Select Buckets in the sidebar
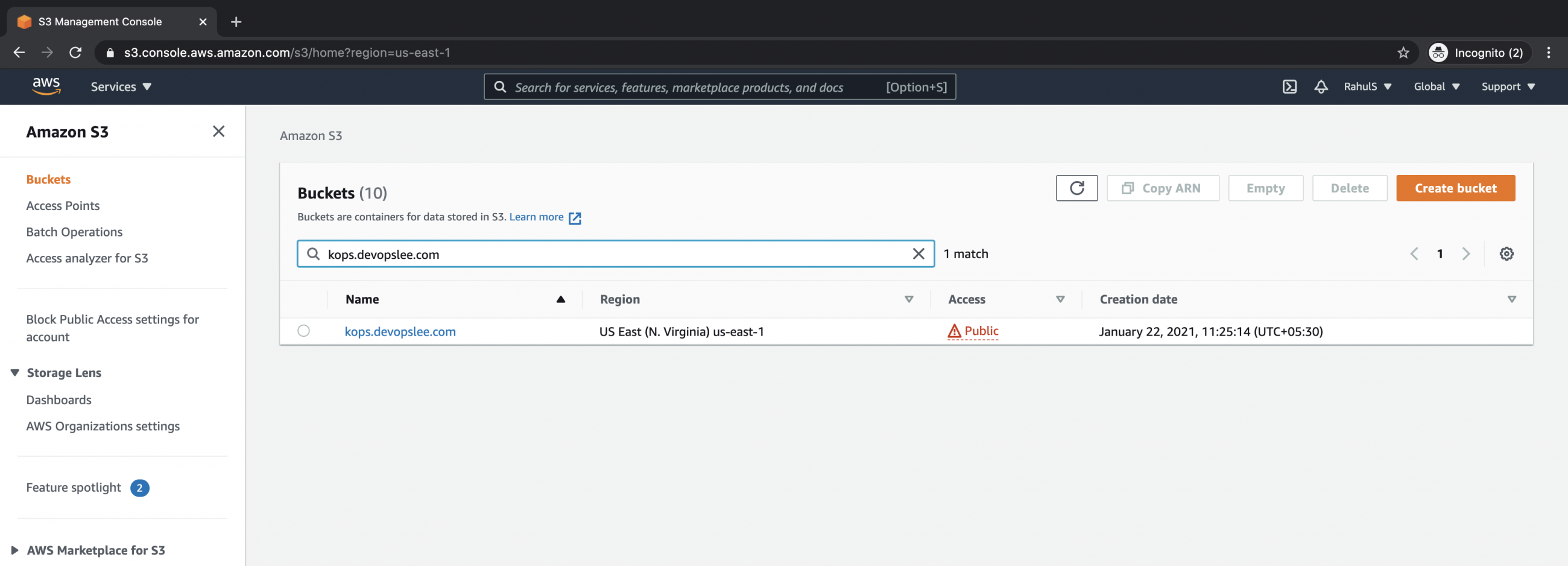 (49, 179)
